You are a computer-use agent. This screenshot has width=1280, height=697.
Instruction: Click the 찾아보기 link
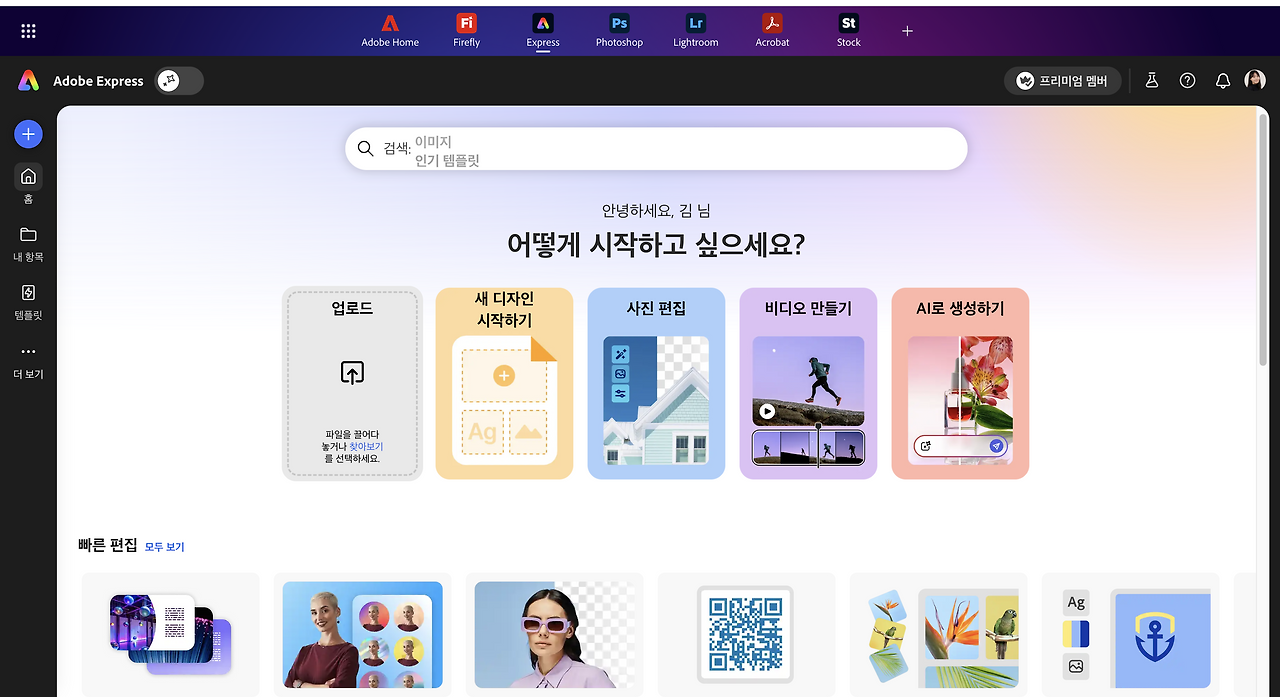(x=366, y=446)
